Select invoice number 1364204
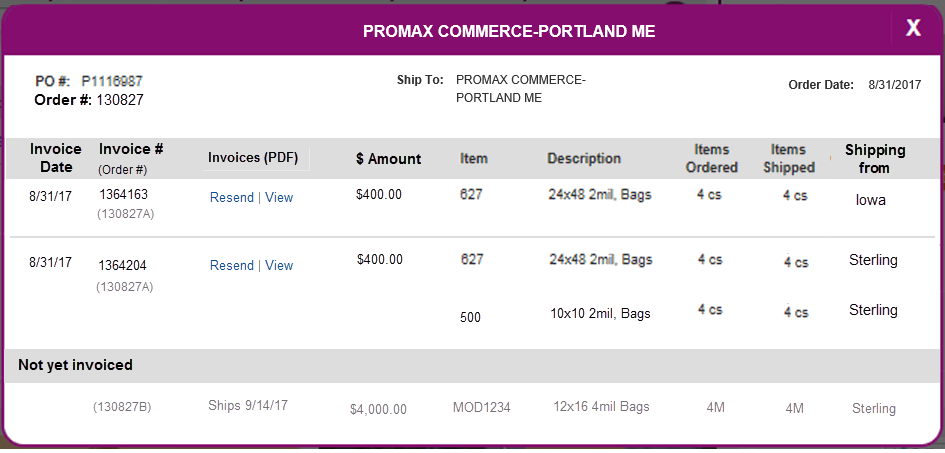 [x=123, y=266]
